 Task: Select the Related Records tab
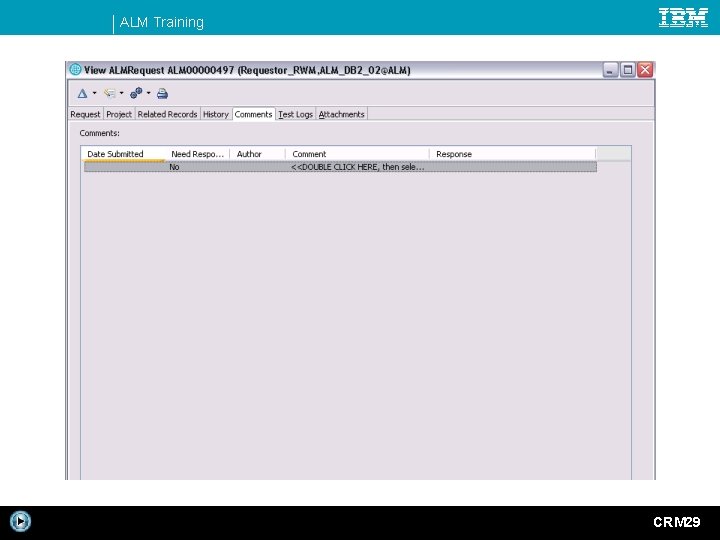[167, 114]
